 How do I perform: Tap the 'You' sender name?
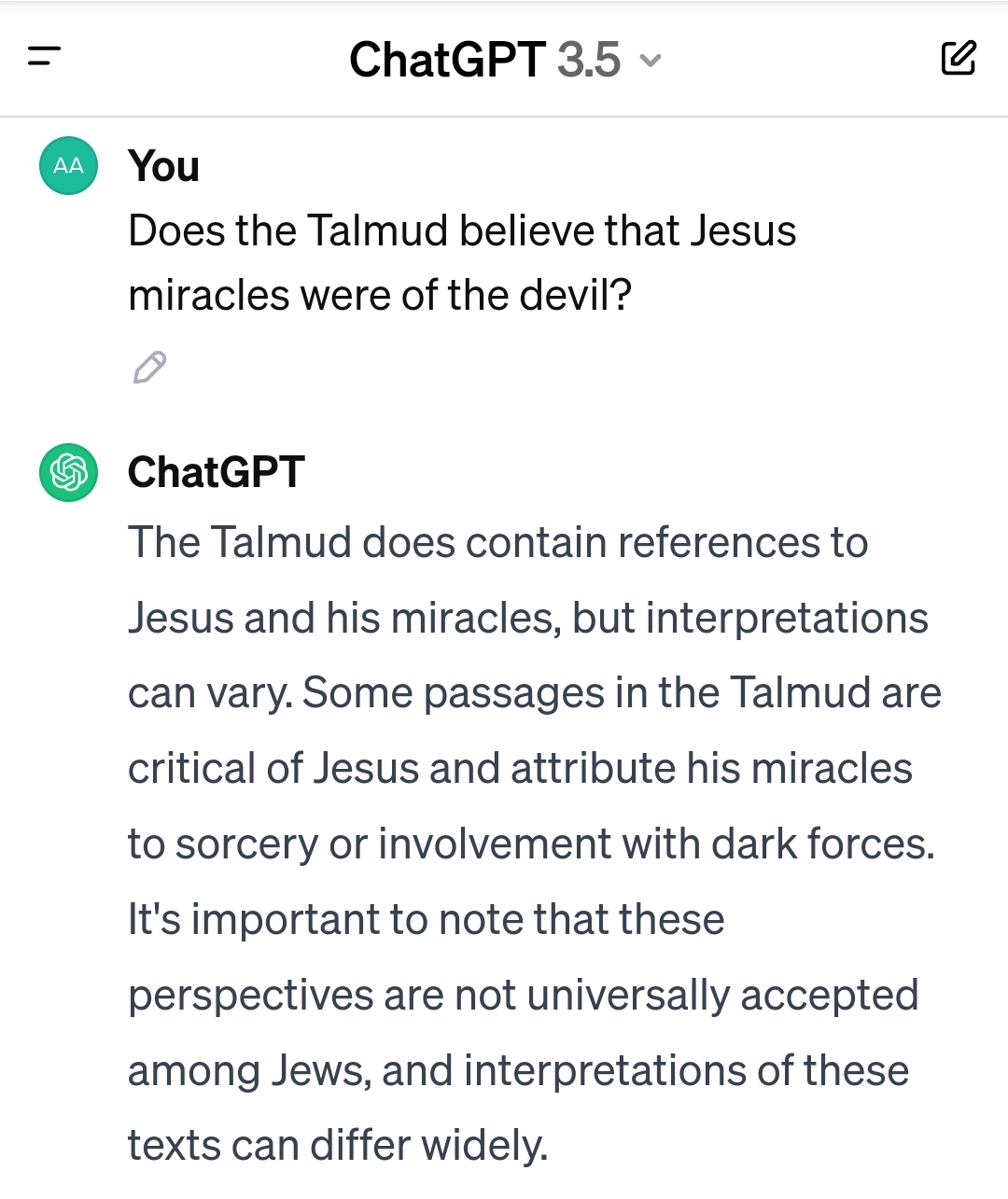pyautogui.click(x=164, y=166)
